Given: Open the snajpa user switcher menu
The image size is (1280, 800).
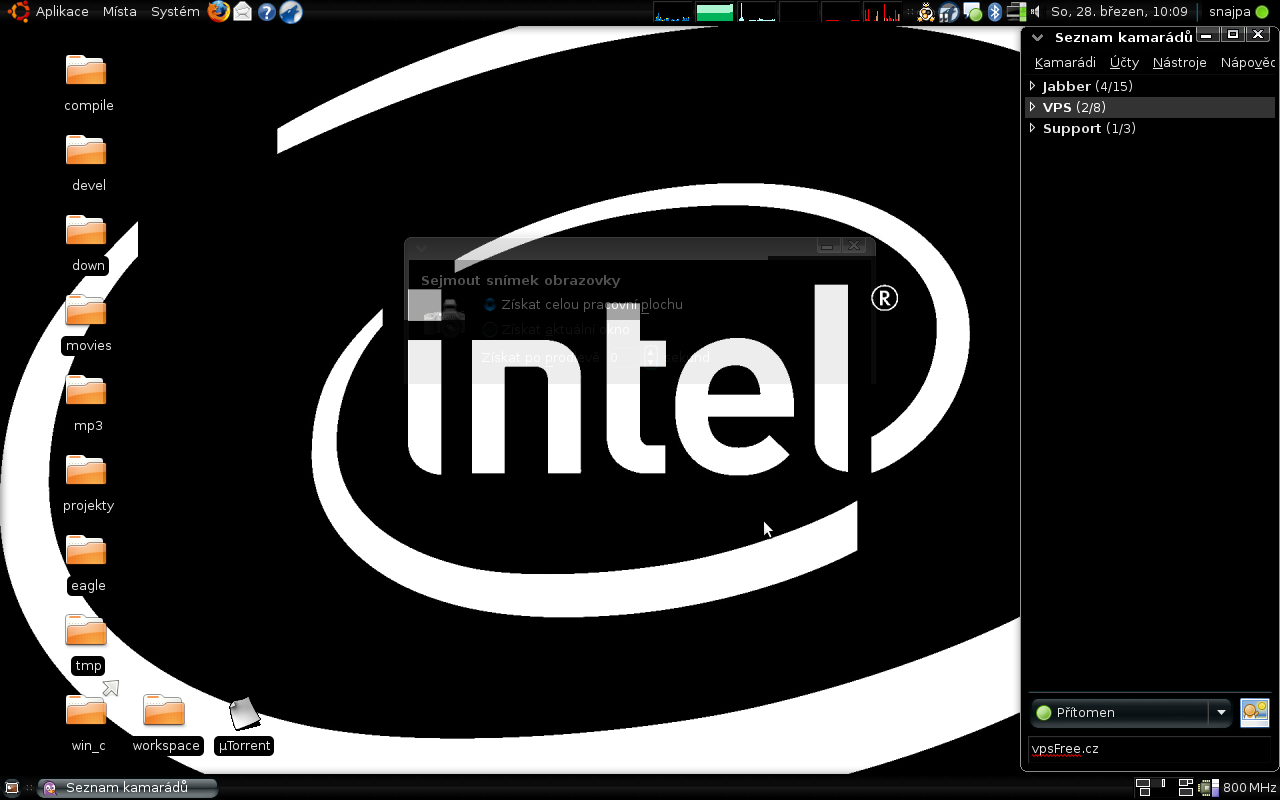Looking at the screenshot, I should point(1238,12).
